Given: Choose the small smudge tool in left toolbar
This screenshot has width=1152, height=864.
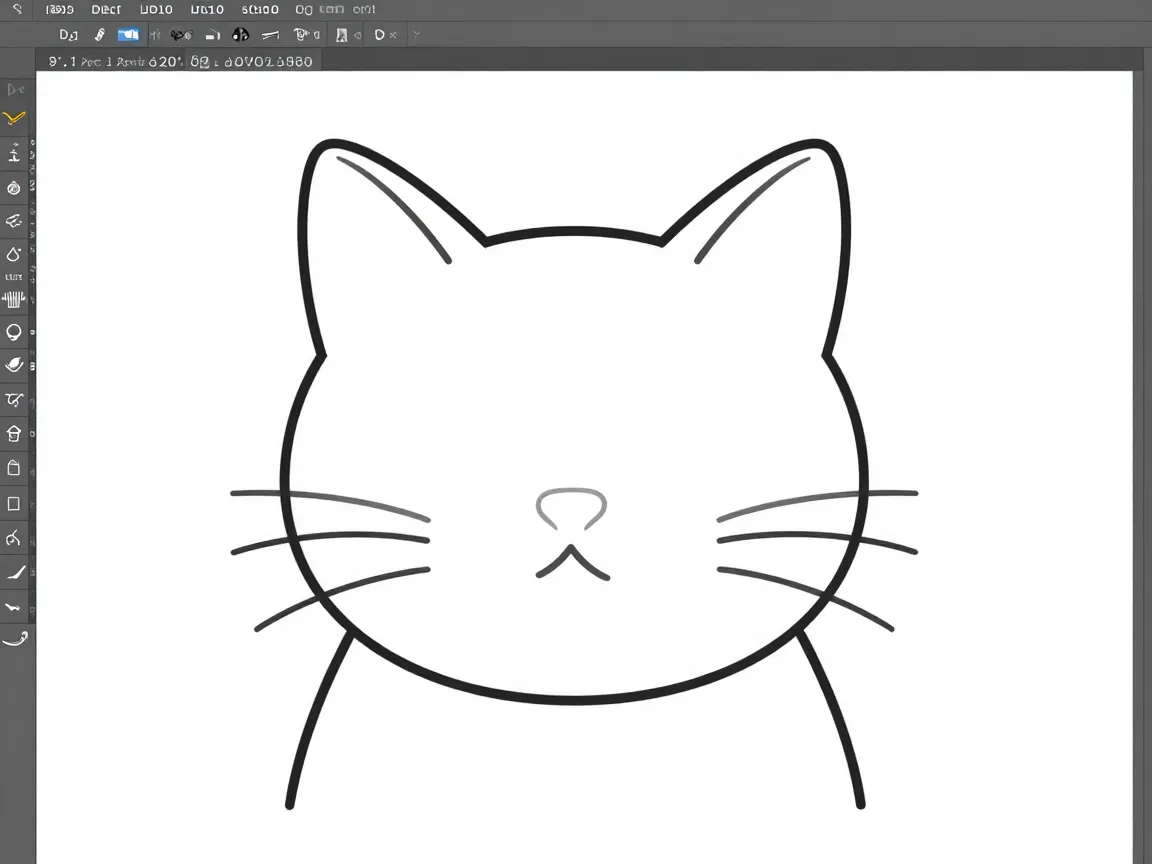Looking at the screenshot, I should 12,608.
